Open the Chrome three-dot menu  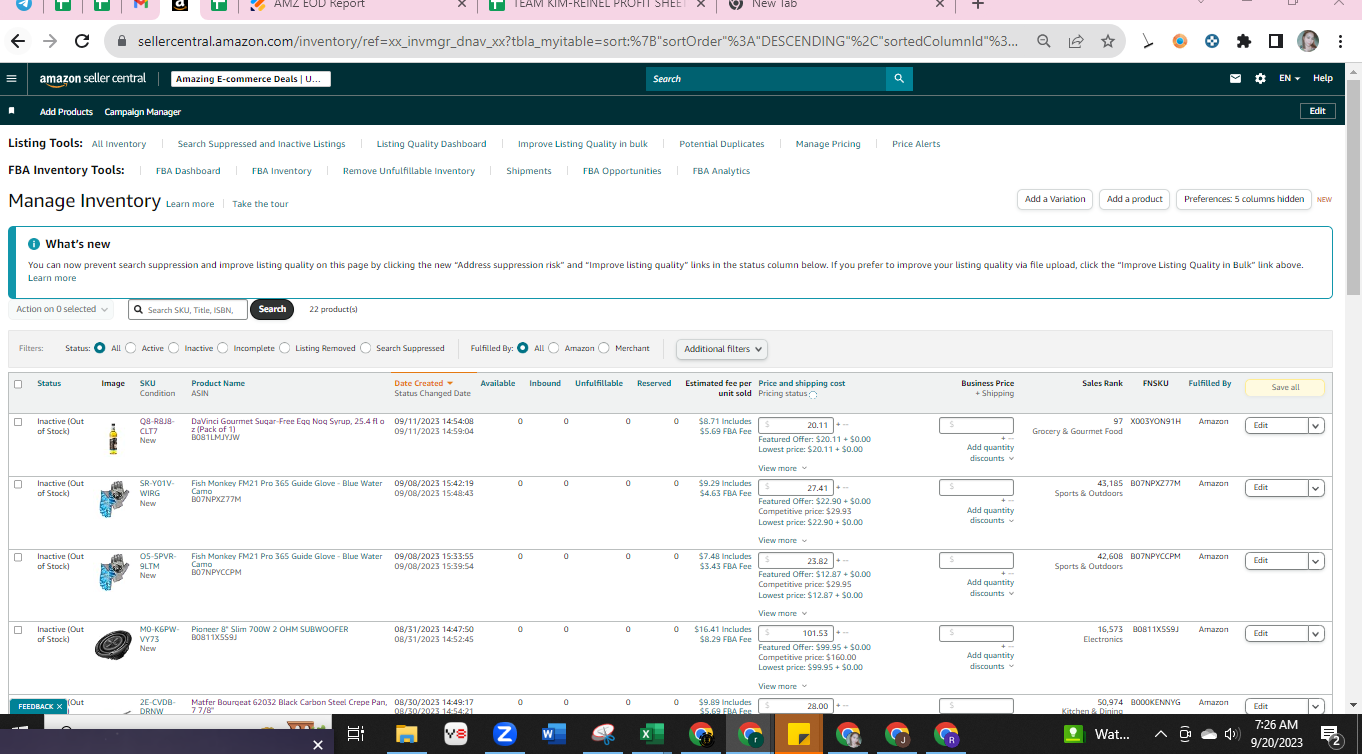click(1341, 41)
